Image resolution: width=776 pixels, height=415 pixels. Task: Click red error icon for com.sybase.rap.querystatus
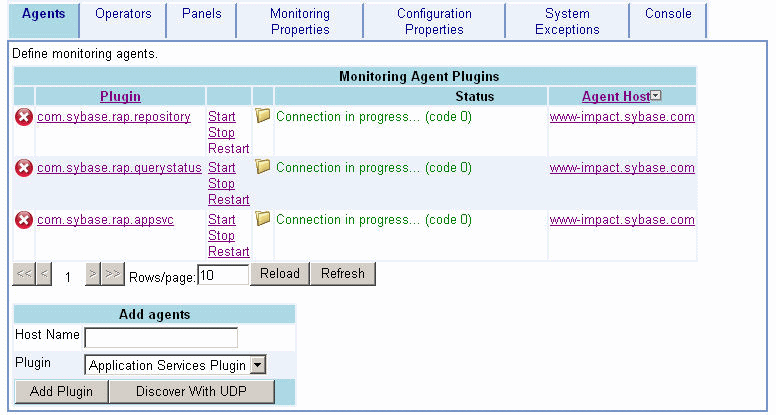[x=23, y=168]
